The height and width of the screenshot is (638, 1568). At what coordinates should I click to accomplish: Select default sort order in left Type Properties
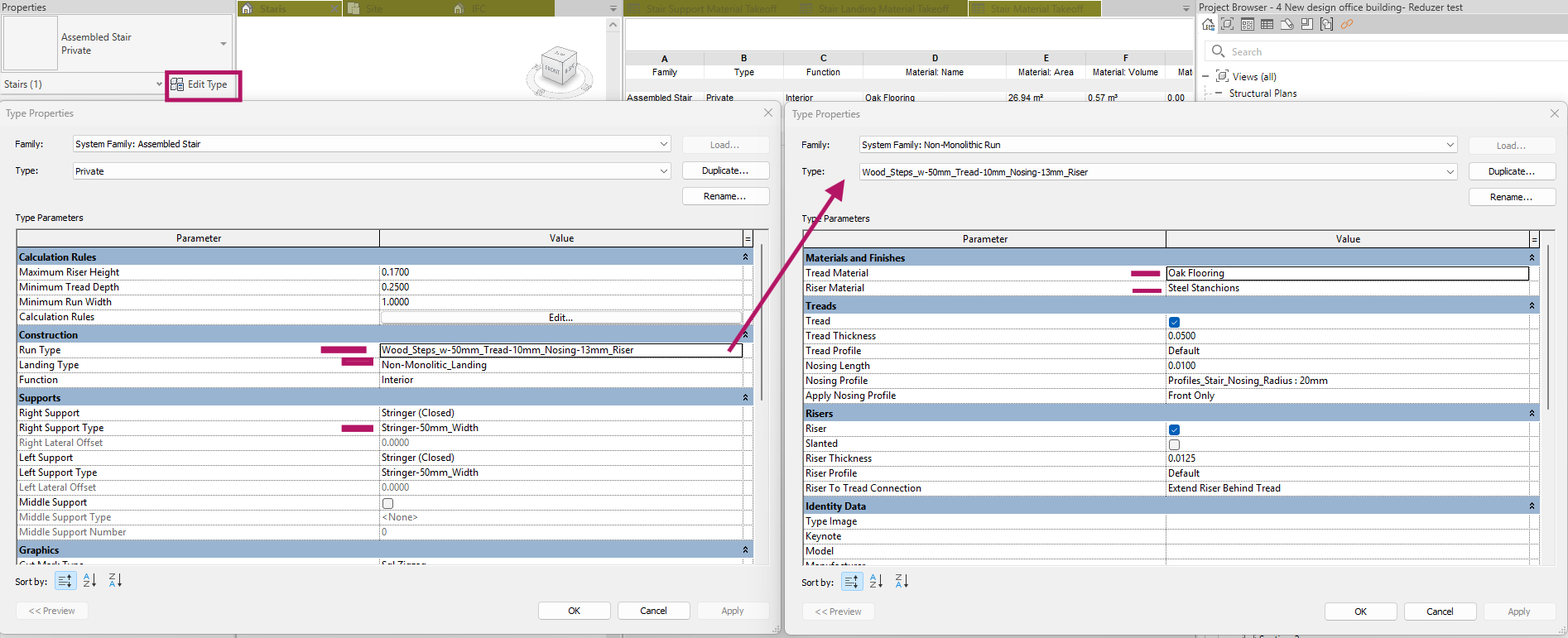click(x=65, y=581)
